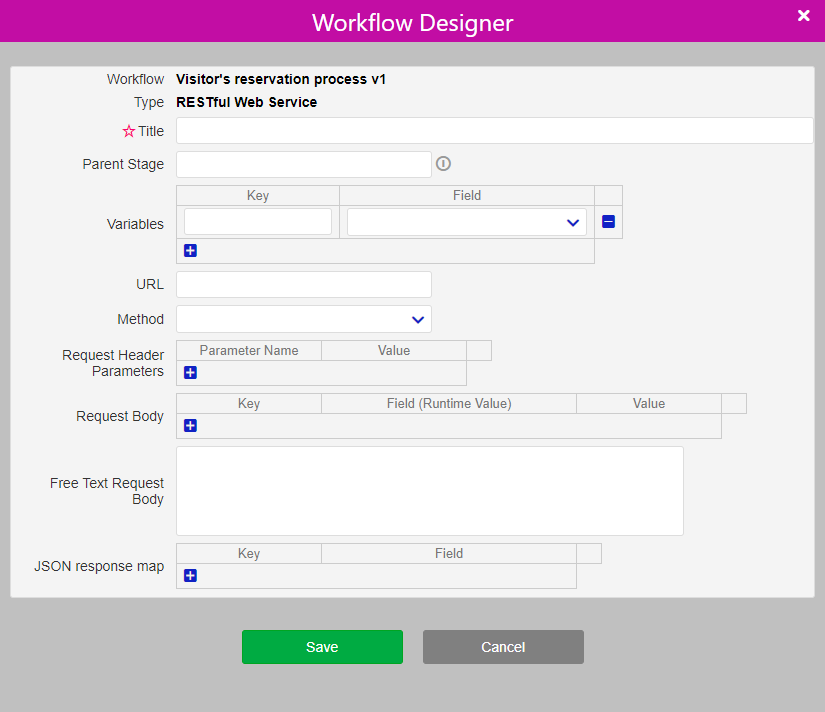The height and width of the screenshot is (712, 825).
Task: View the Parent Stage info icon tooltip
Action: click(x=443, y=163)
